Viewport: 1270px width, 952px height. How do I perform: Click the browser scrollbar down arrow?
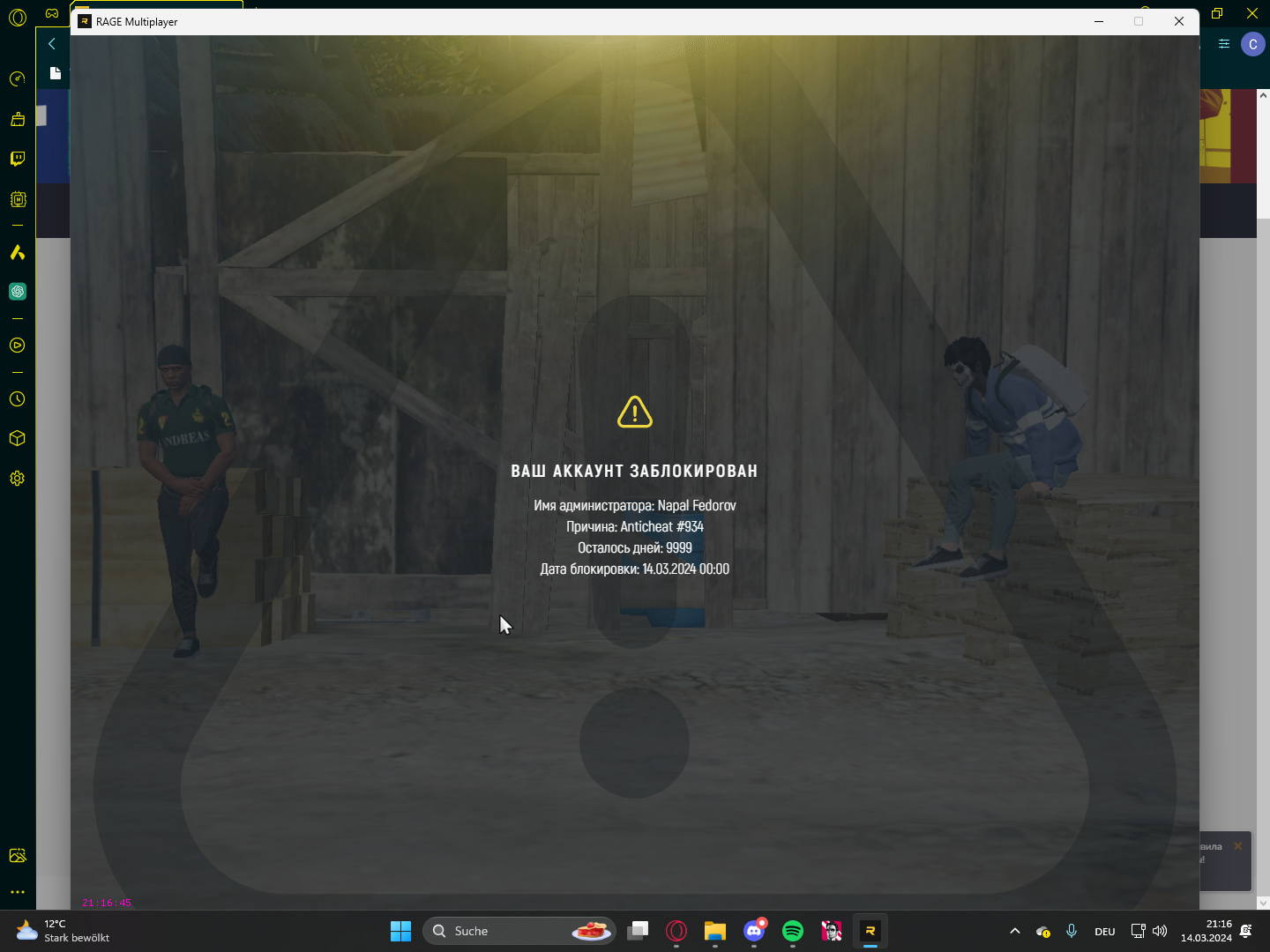tap(1263, 903)
